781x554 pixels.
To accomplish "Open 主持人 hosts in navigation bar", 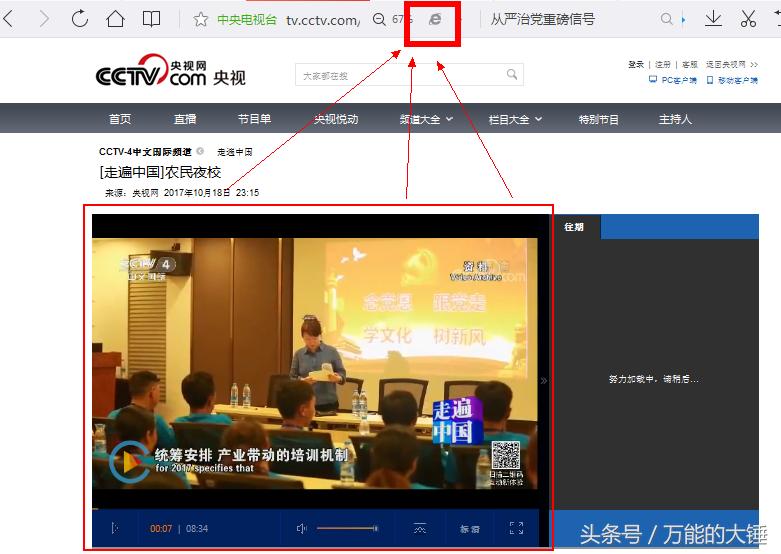I will tap(675, 119).
